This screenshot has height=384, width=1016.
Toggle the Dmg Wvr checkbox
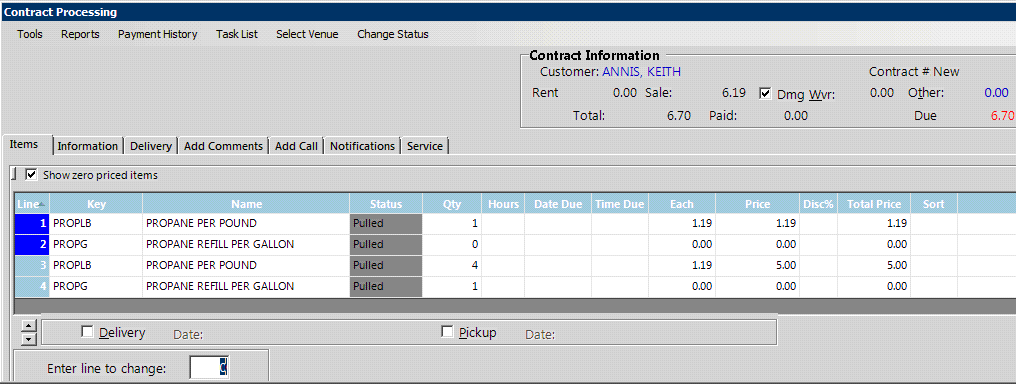pos(765,94)
